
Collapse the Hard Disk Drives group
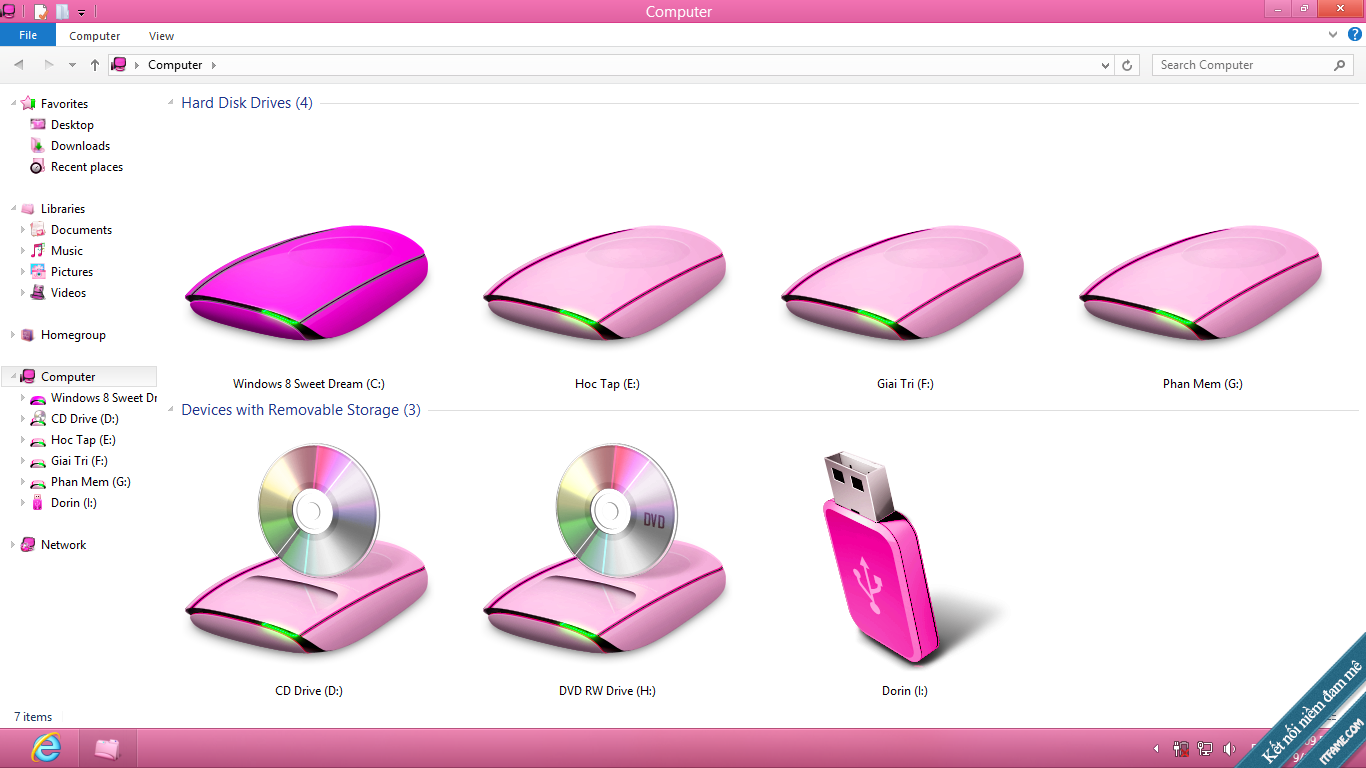click(x=172, y=103)
